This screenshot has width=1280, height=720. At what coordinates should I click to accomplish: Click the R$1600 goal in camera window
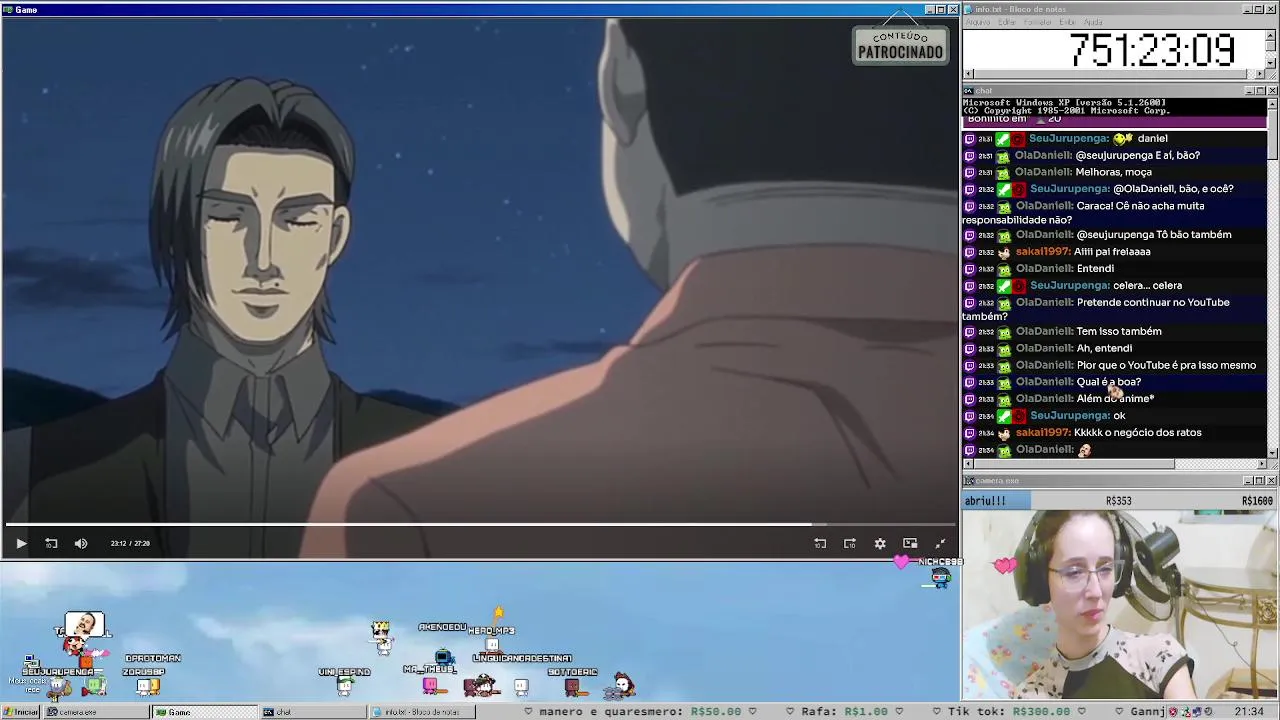click(1257, 501)
